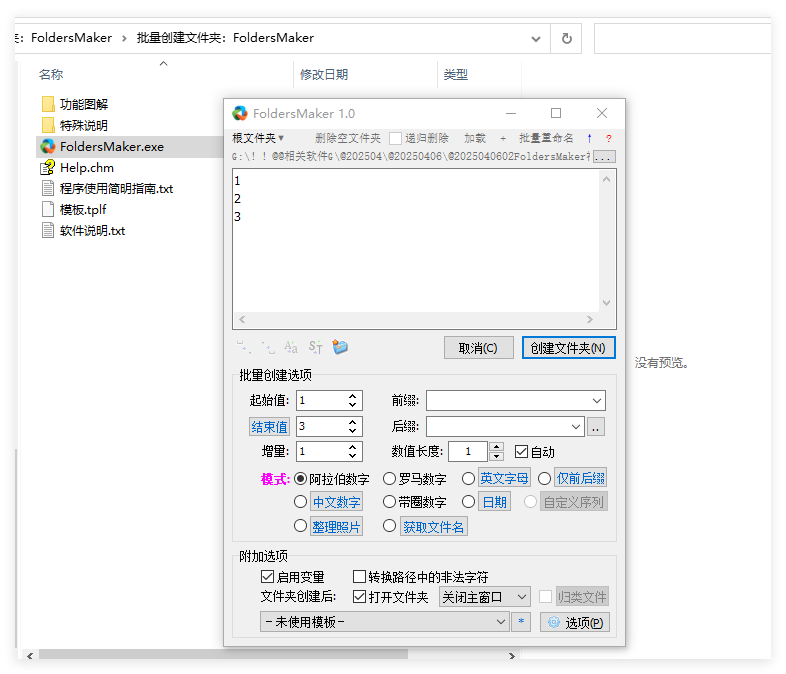The image size is (786, 674).
Task: Click the .. button beside 后缀 field
Action: pos(596,427)
